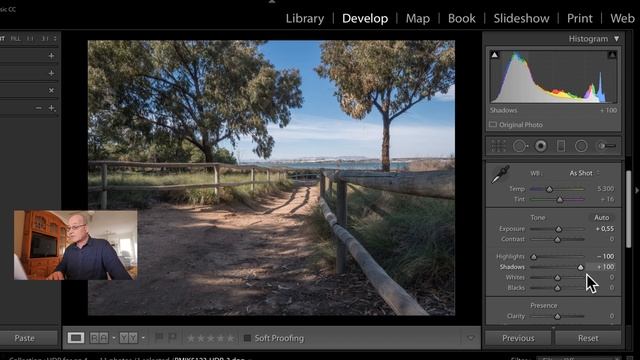
Task: Select Loupe view icon in toolbar
Action: tap(76, 338)
